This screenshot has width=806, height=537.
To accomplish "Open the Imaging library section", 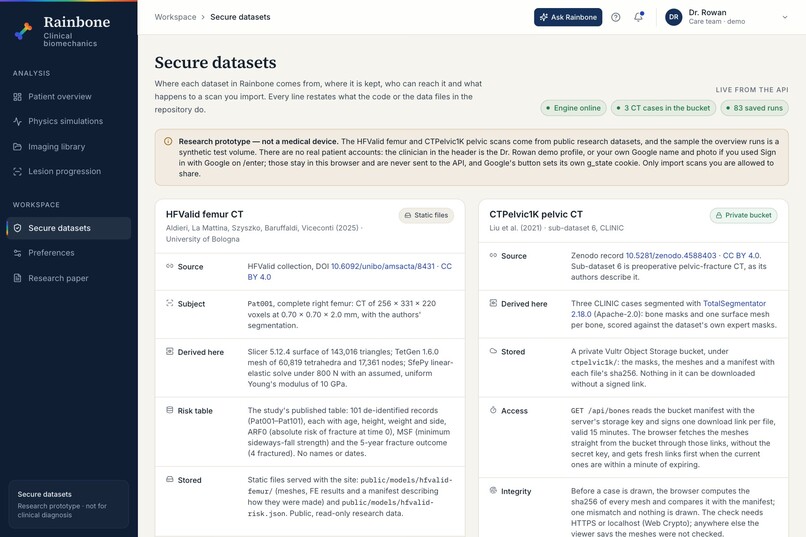I will coord(68,146).
